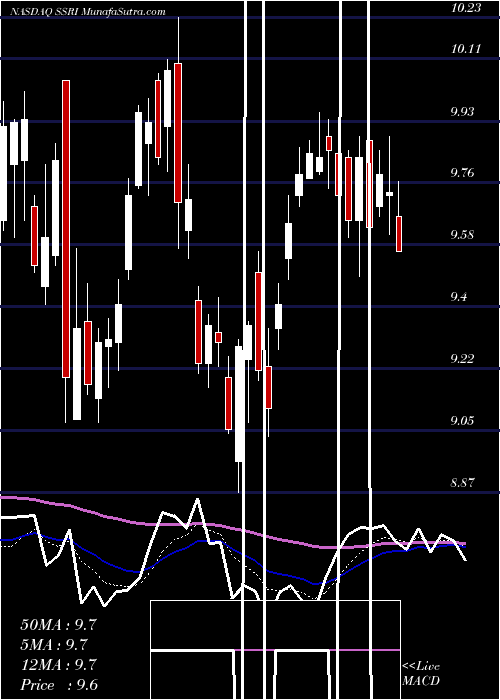The width and height of the screenshot is (500, 700).
Task: Click the 50MA : 9.7 reading
Action: pos(58,625)
